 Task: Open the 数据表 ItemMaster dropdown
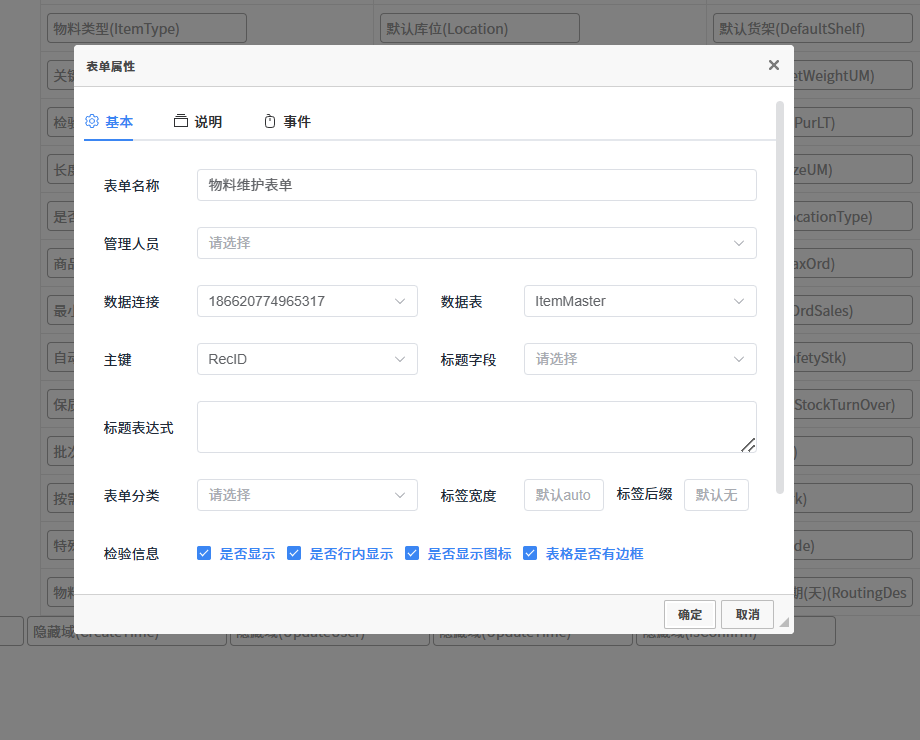(x=640, y=301)
